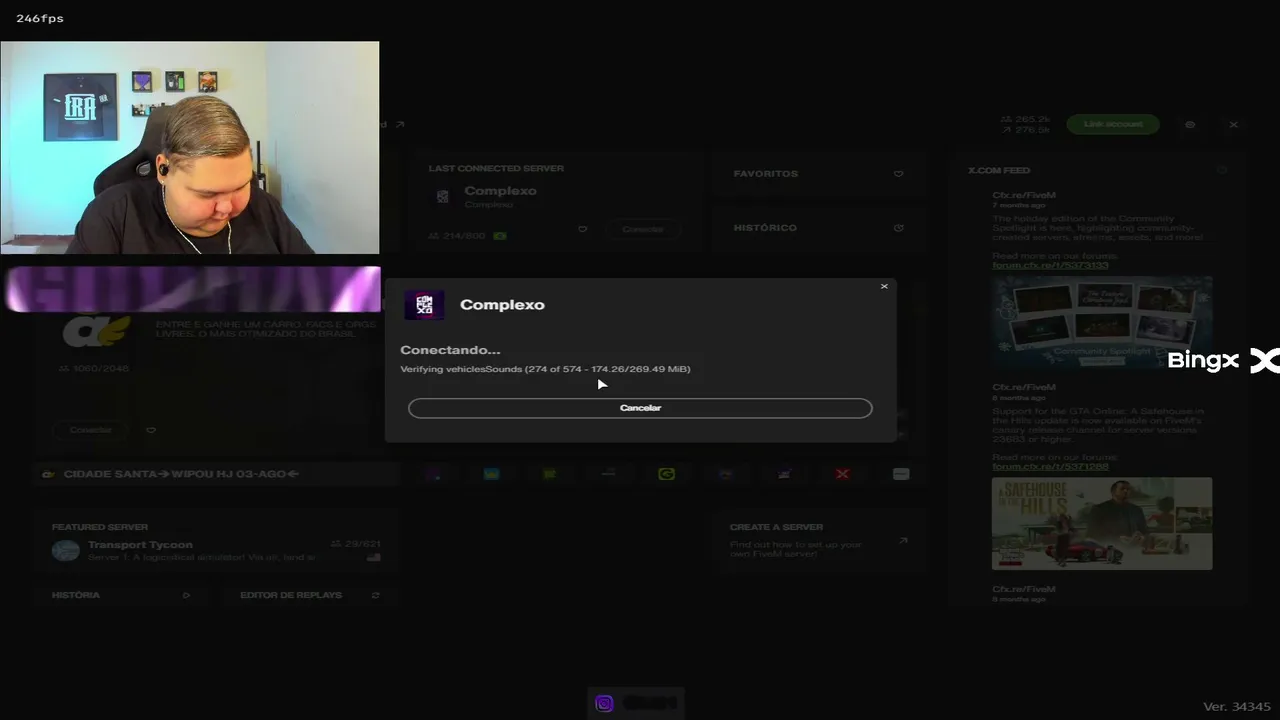Click the purple server icon in the icon row

pos(434,474)
